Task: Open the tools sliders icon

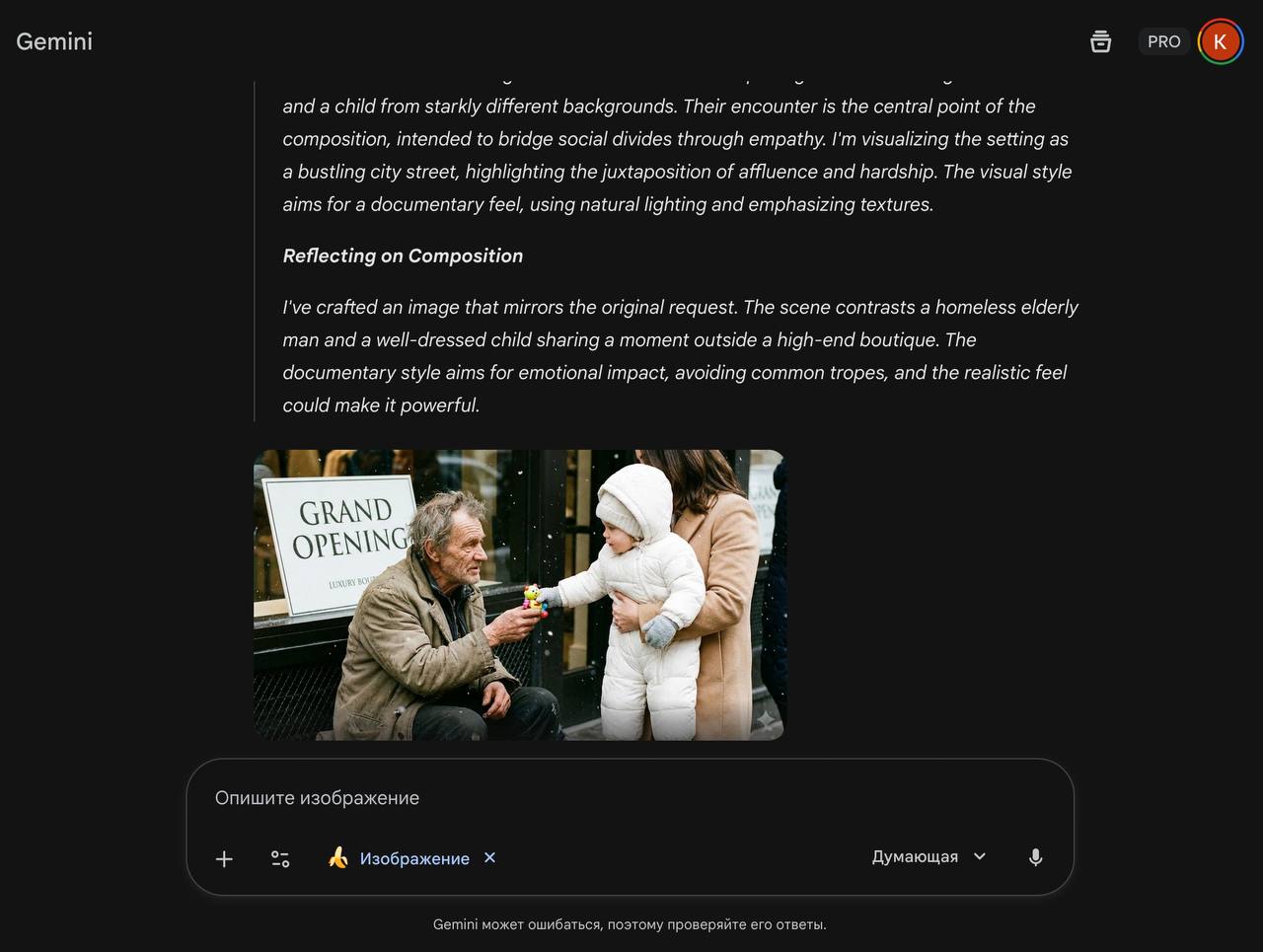Action: tap(280, 858)
